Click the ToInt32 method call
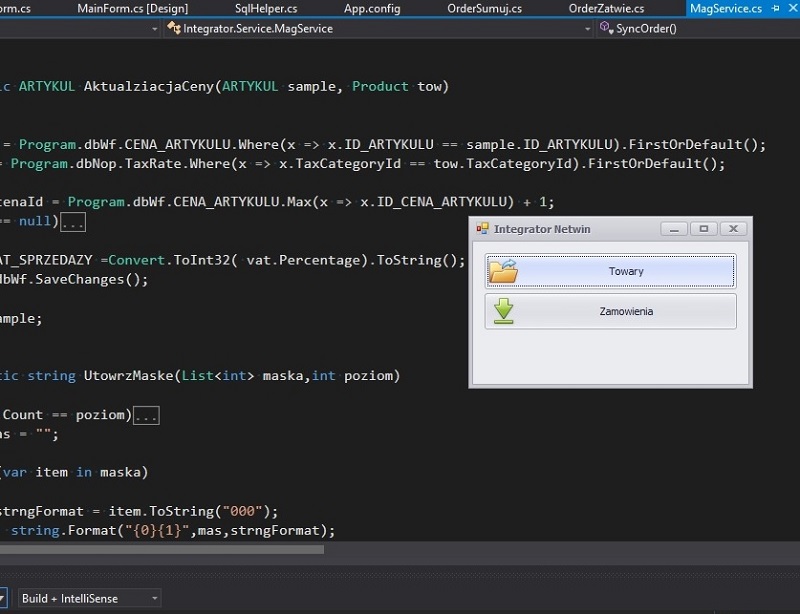The width and height of the screenshot is (800, 614). pyautogui.click(x=202, y=260)
